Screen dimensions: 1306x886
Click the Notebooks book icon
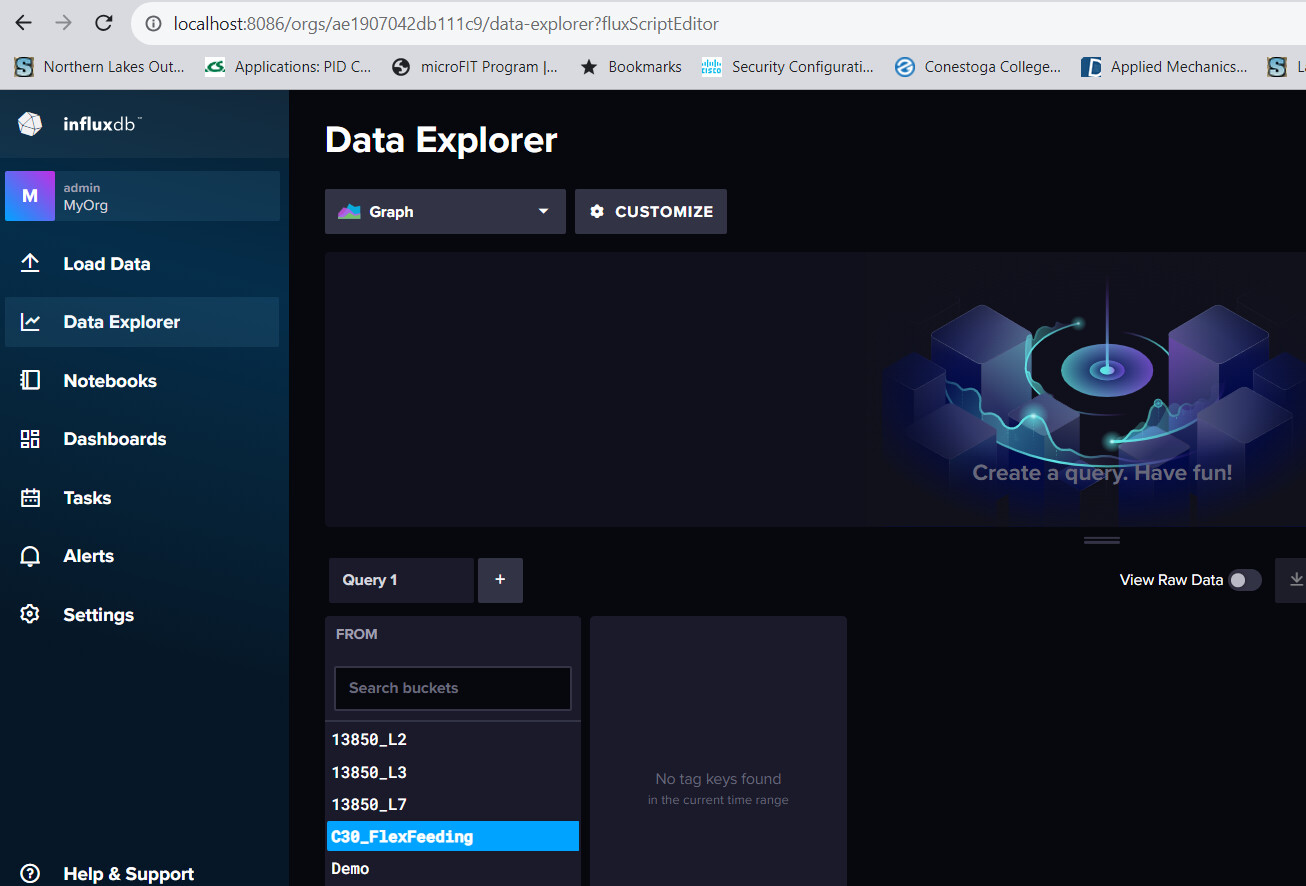(30, 380)
